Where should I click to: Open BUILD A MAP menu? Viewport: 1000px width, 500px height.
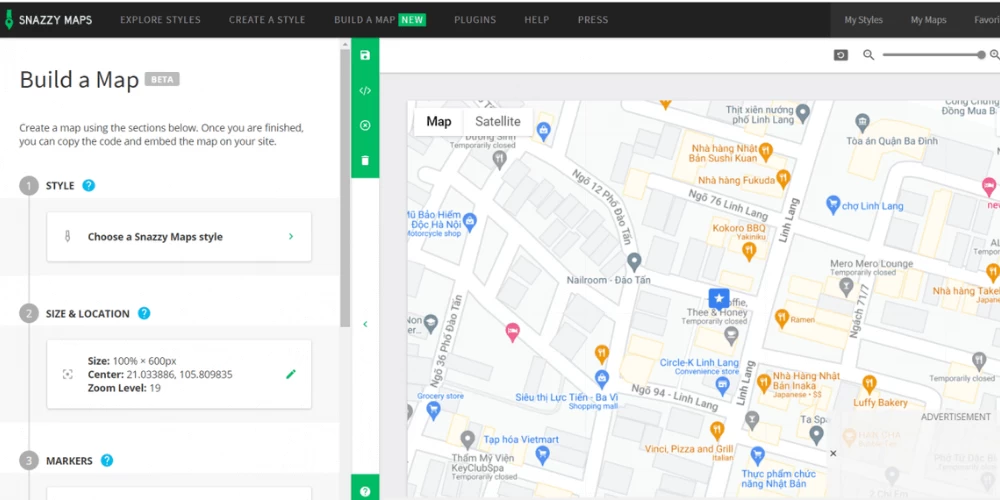(380, 20)
